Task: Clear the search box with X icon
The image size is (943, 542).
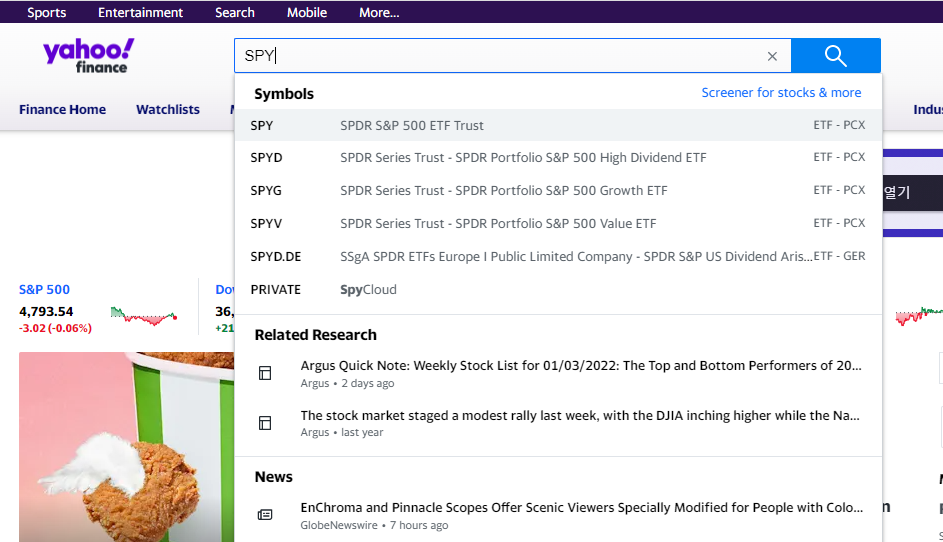Action: click(x=772, y=56)
